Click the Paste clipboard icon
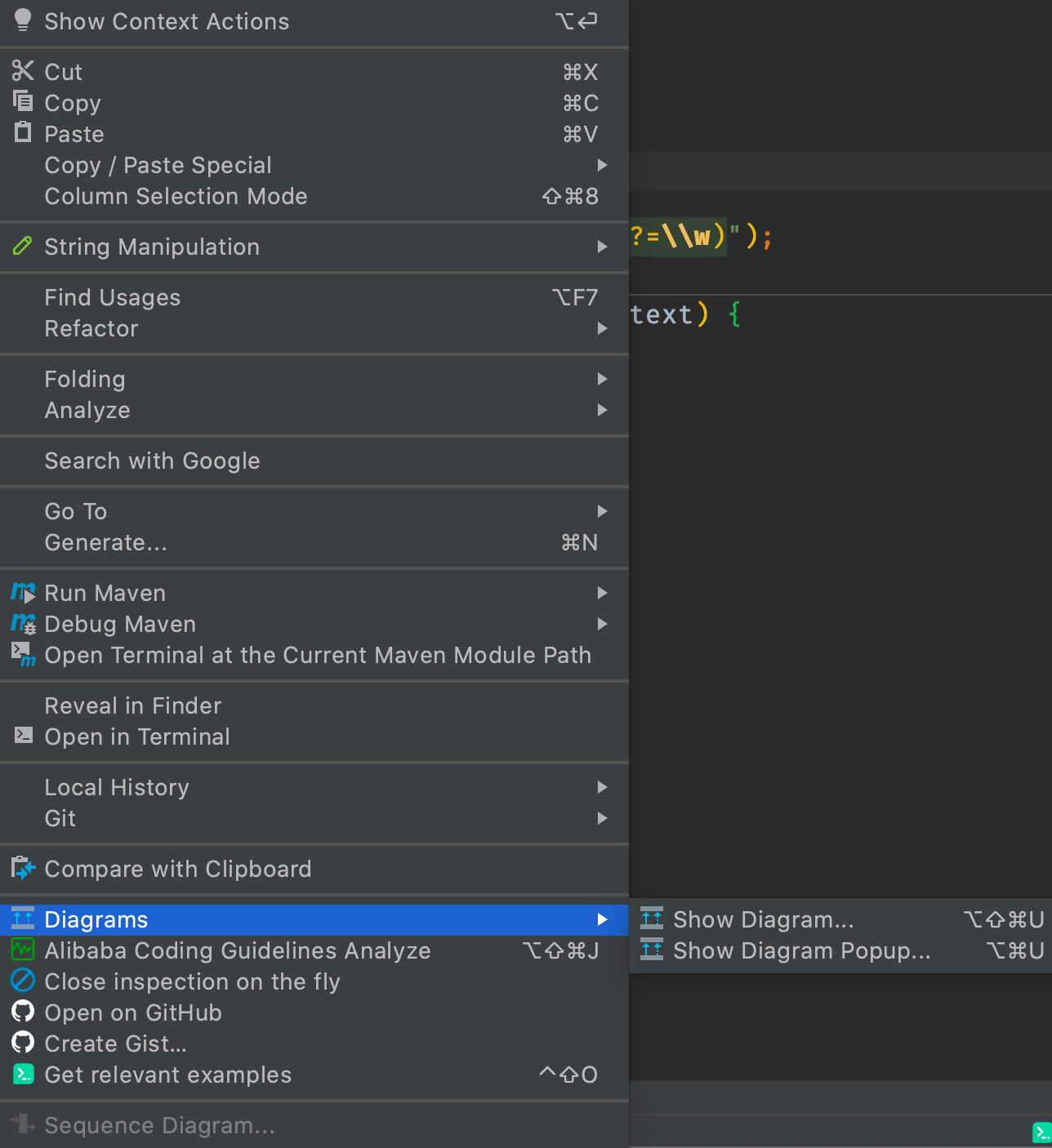Screen dimensions: 1052x1148 pos(23,132)
